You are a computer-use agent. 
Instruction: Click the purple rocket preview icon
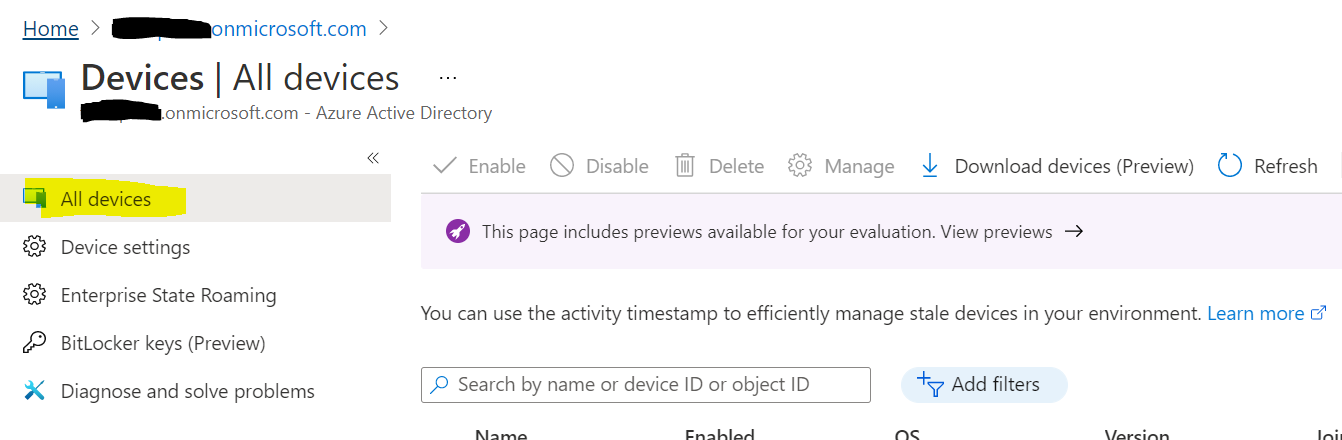click(457, 232)
